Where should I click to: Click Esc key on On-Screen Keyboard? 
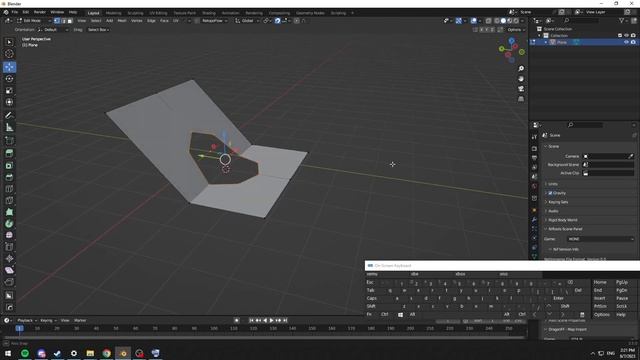click(370, 282)
